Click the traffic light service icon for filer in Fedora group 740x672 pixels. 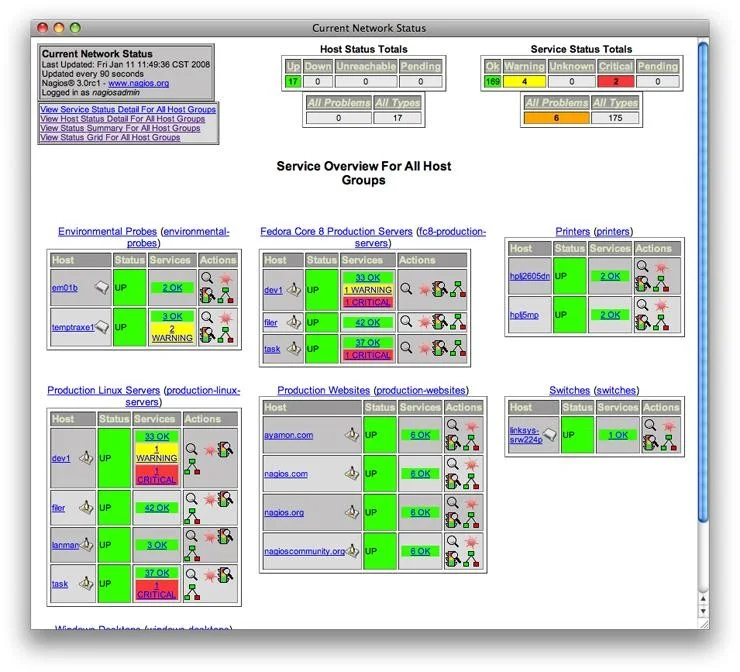(439, 322)
